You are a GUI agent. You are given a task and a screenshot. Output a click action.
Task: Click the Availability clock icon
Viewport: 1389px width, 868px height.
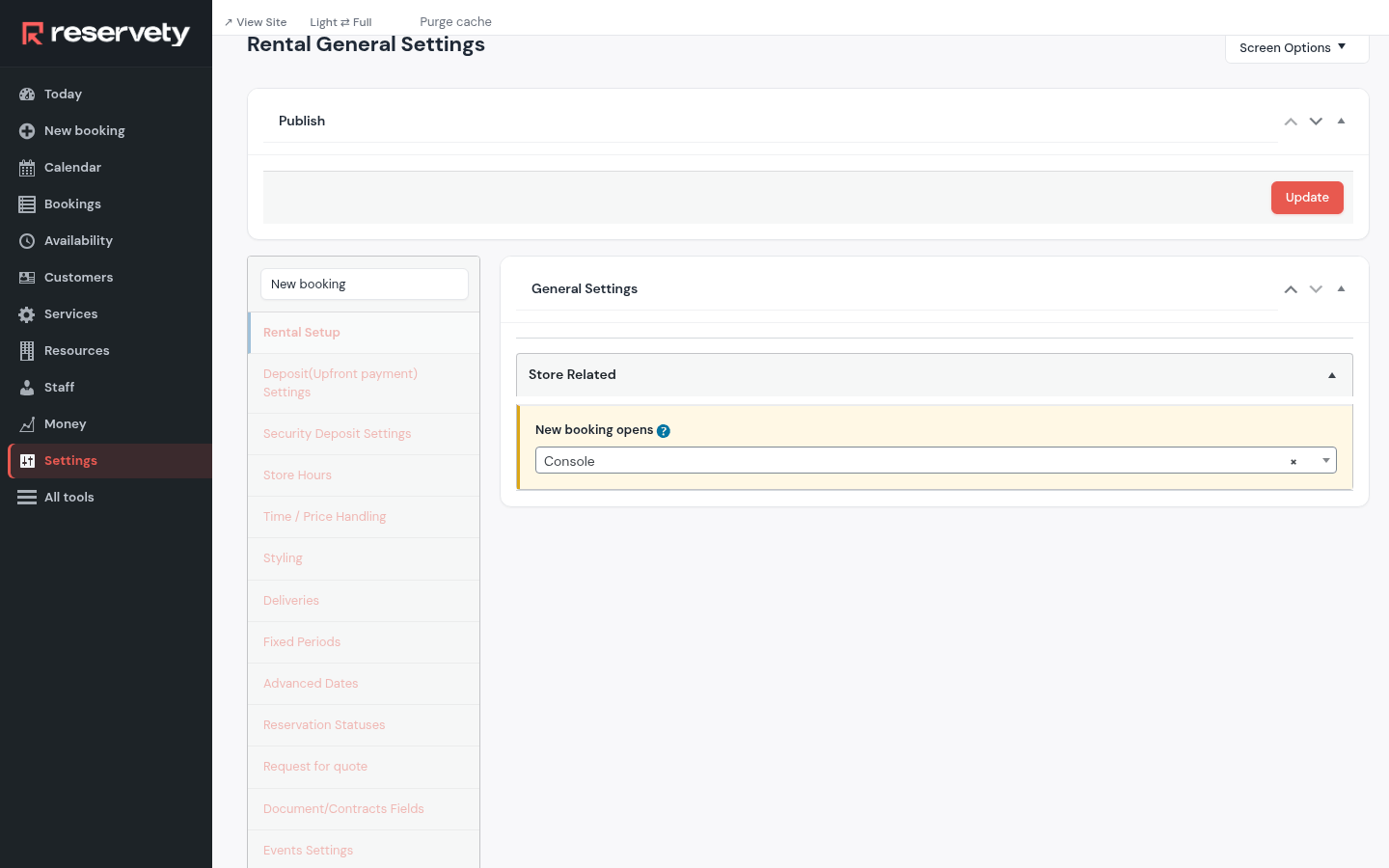tap(27, 241)
